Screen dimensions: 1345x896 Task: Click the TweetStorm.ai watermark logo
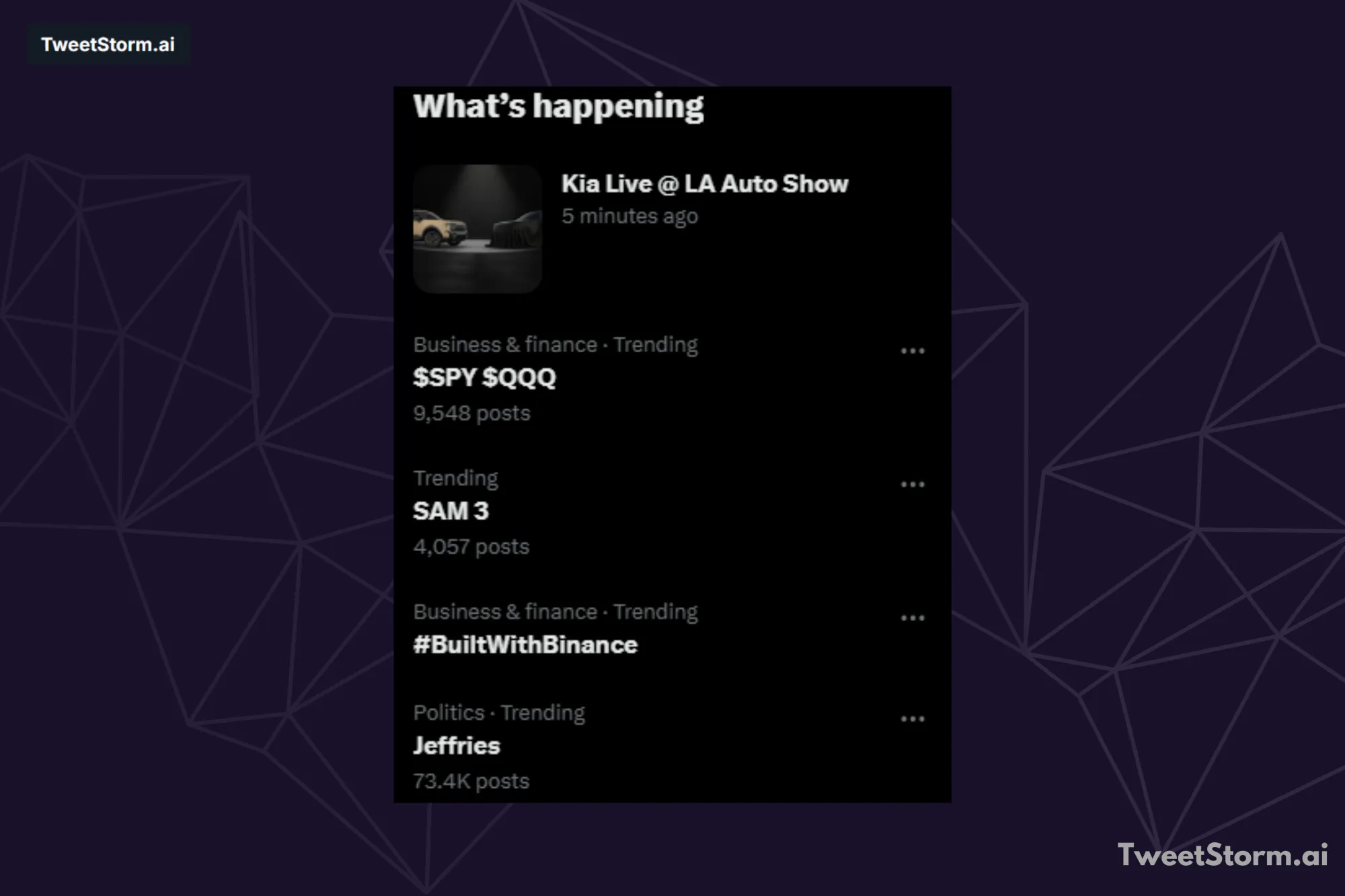click(1222, 855)
